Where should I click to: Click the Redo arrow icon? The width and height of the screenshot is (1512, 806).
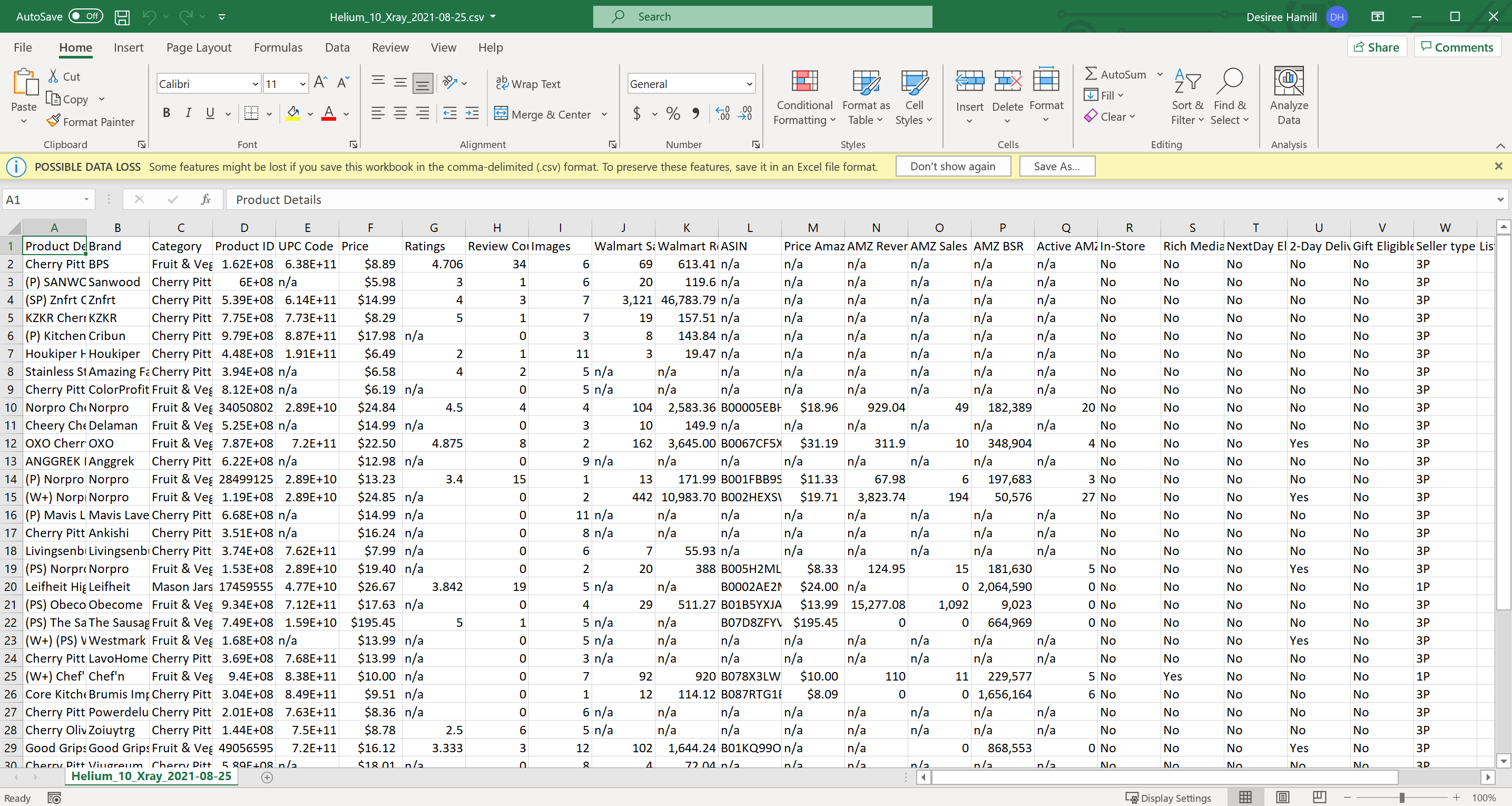pos(186,17)
